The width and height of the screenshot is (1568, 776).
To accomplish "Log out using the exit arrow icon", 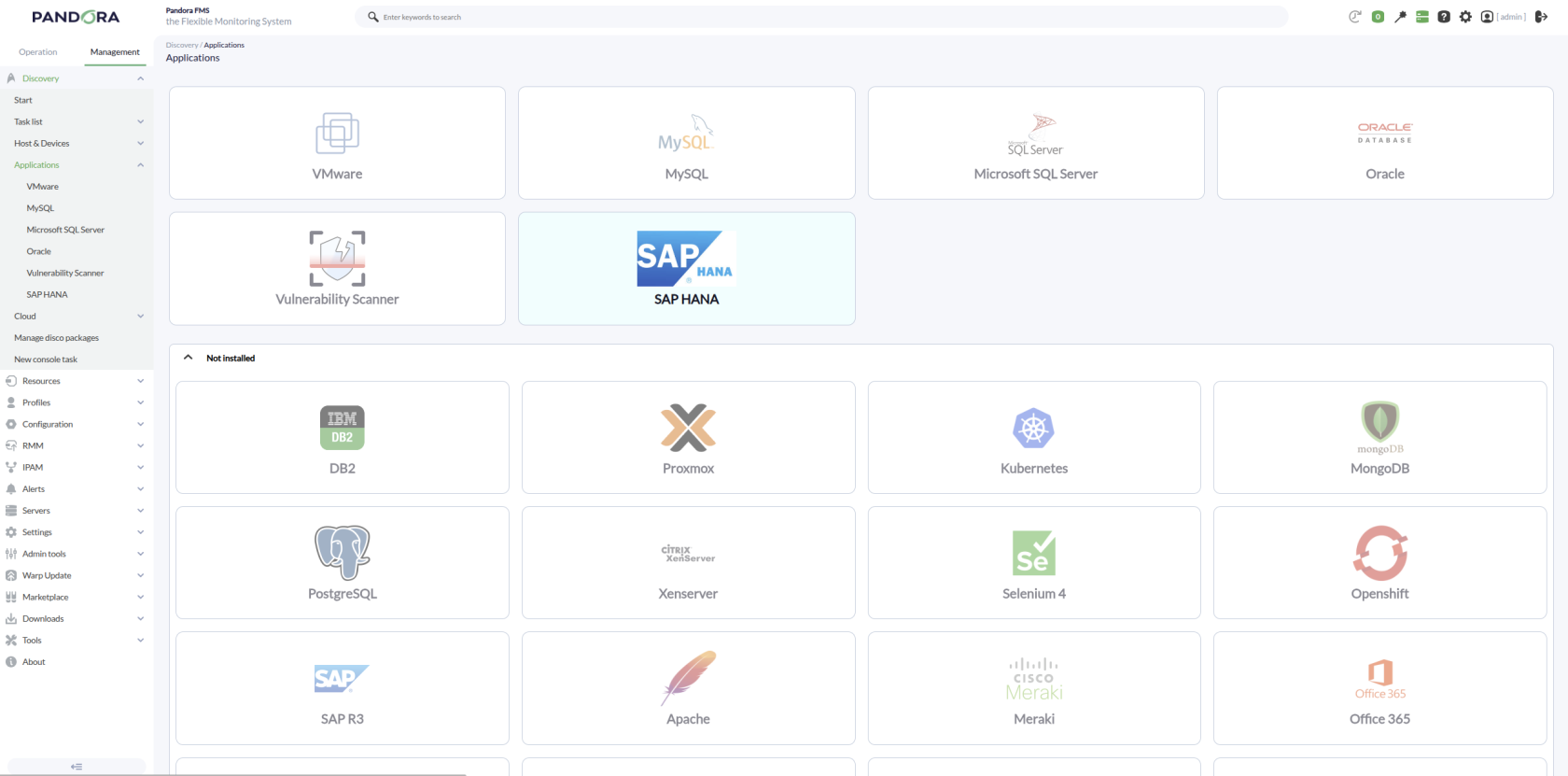I will (1541, 17).
